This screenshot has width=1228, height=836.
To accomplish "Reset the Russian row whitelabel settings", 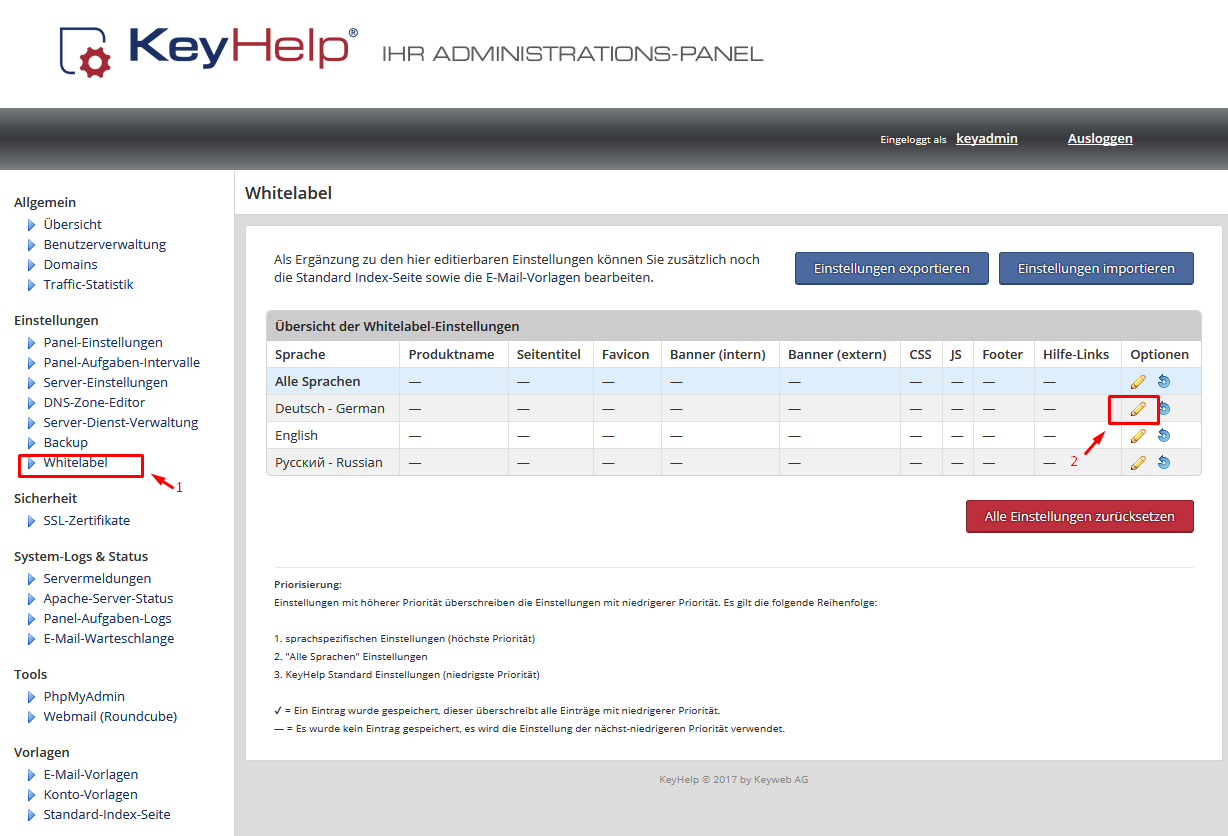I will (1163, 462).
